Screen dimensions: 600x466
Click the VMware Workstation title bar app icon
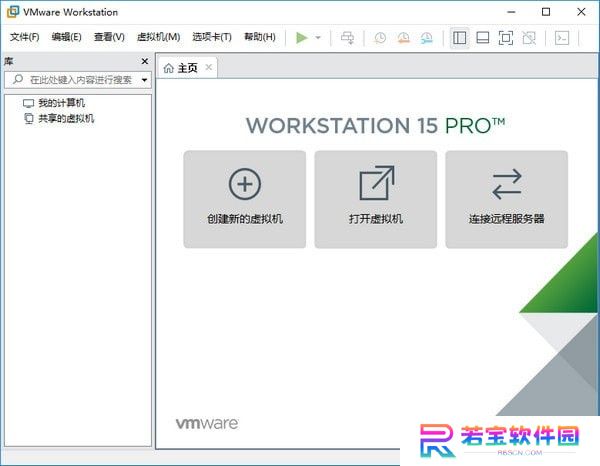13,12
